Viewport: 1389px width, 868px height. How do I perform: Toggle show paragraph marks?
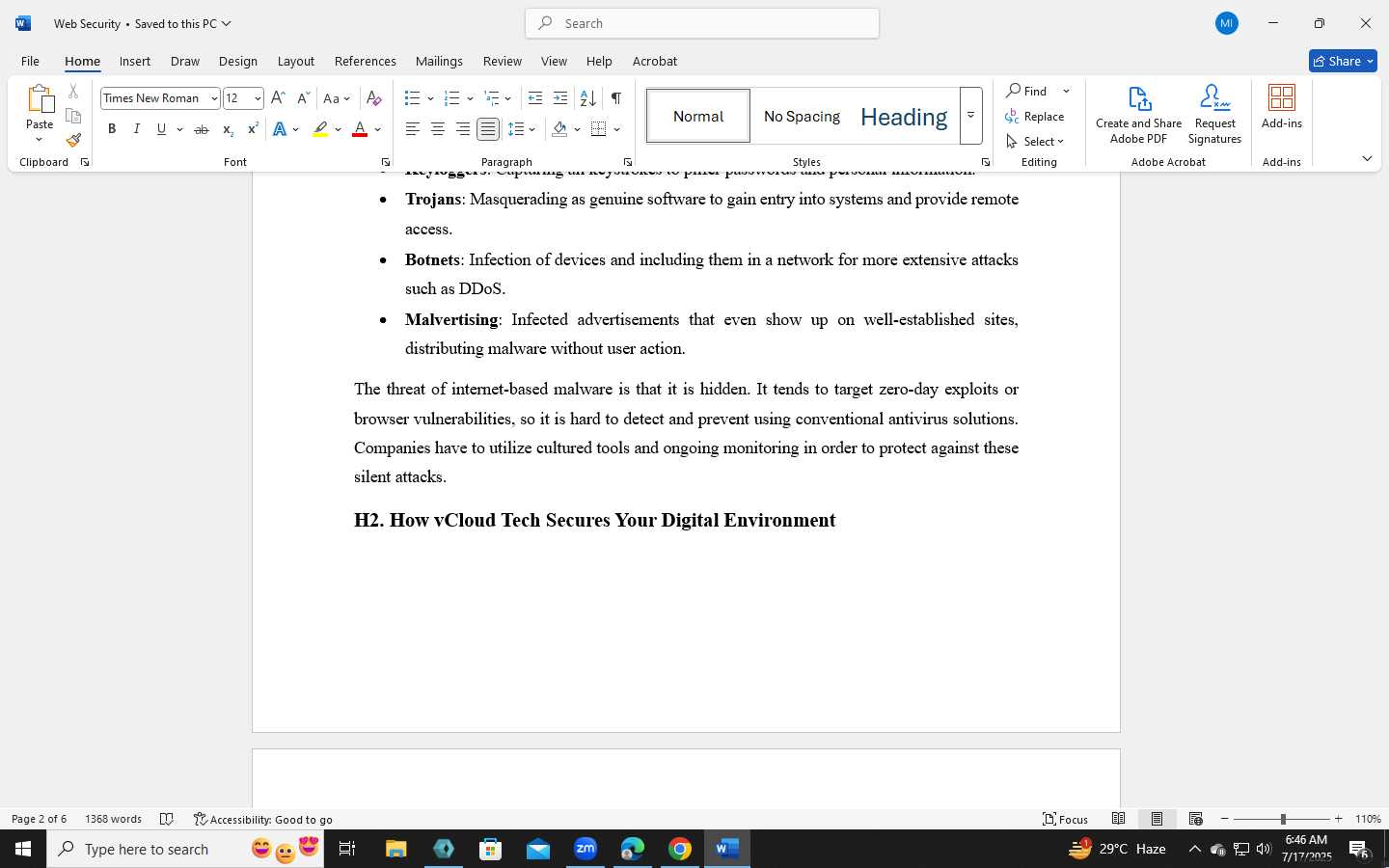(616, 98)
